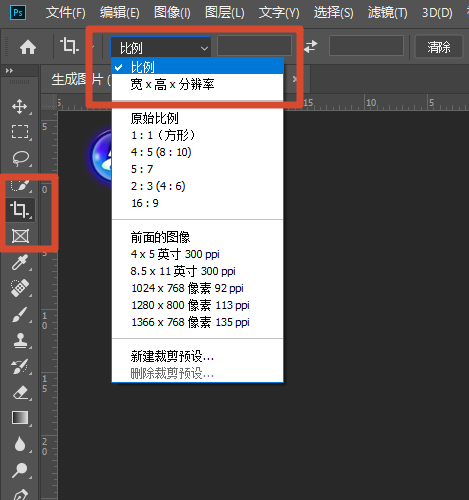The height and width of the screenshot is (500, 469).
Task: Select the Quick Selection tool
Action: (20, 185)
